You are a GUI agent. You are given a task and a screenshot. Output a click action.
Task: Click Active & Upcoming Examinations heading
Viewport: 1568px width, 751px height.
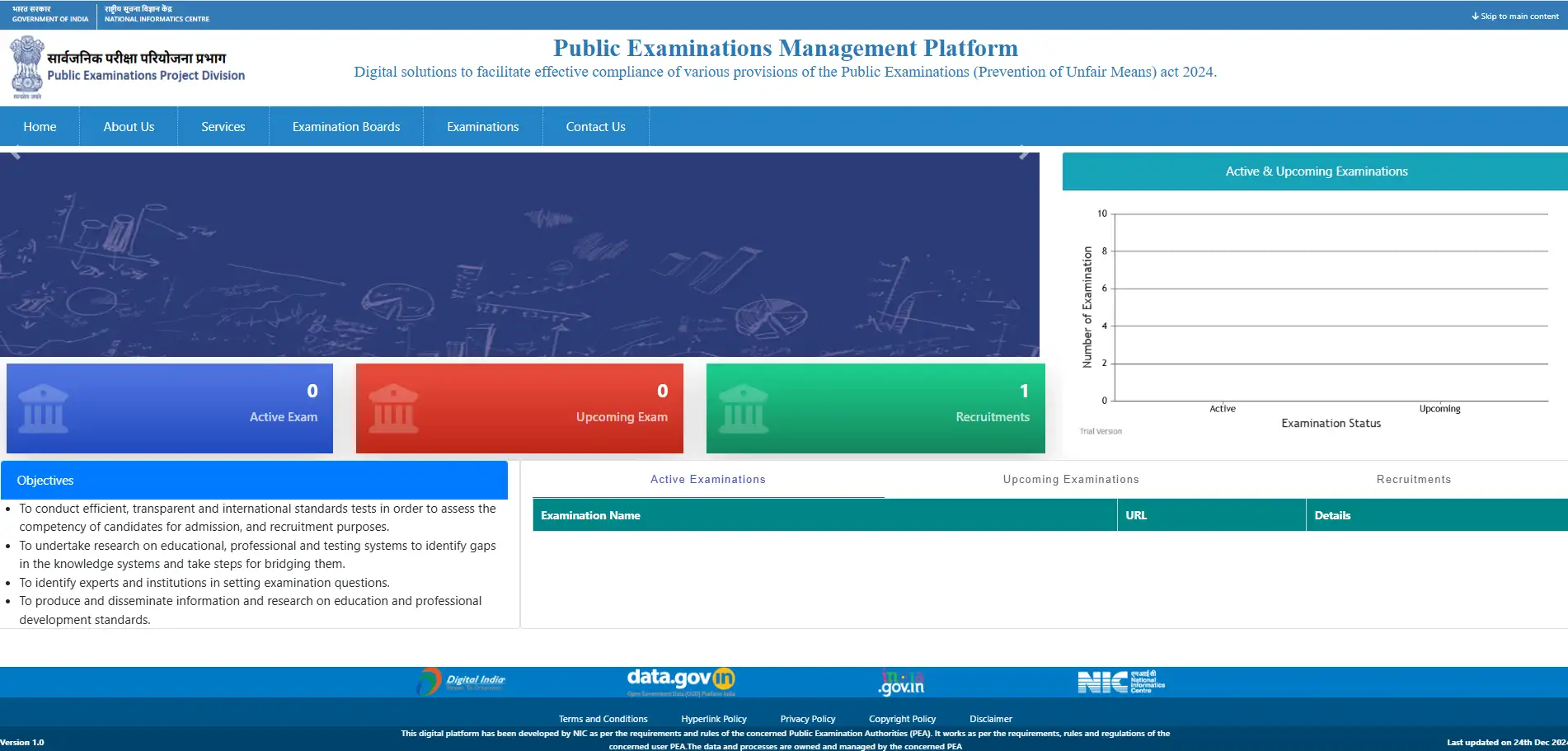click(1316, 171)
